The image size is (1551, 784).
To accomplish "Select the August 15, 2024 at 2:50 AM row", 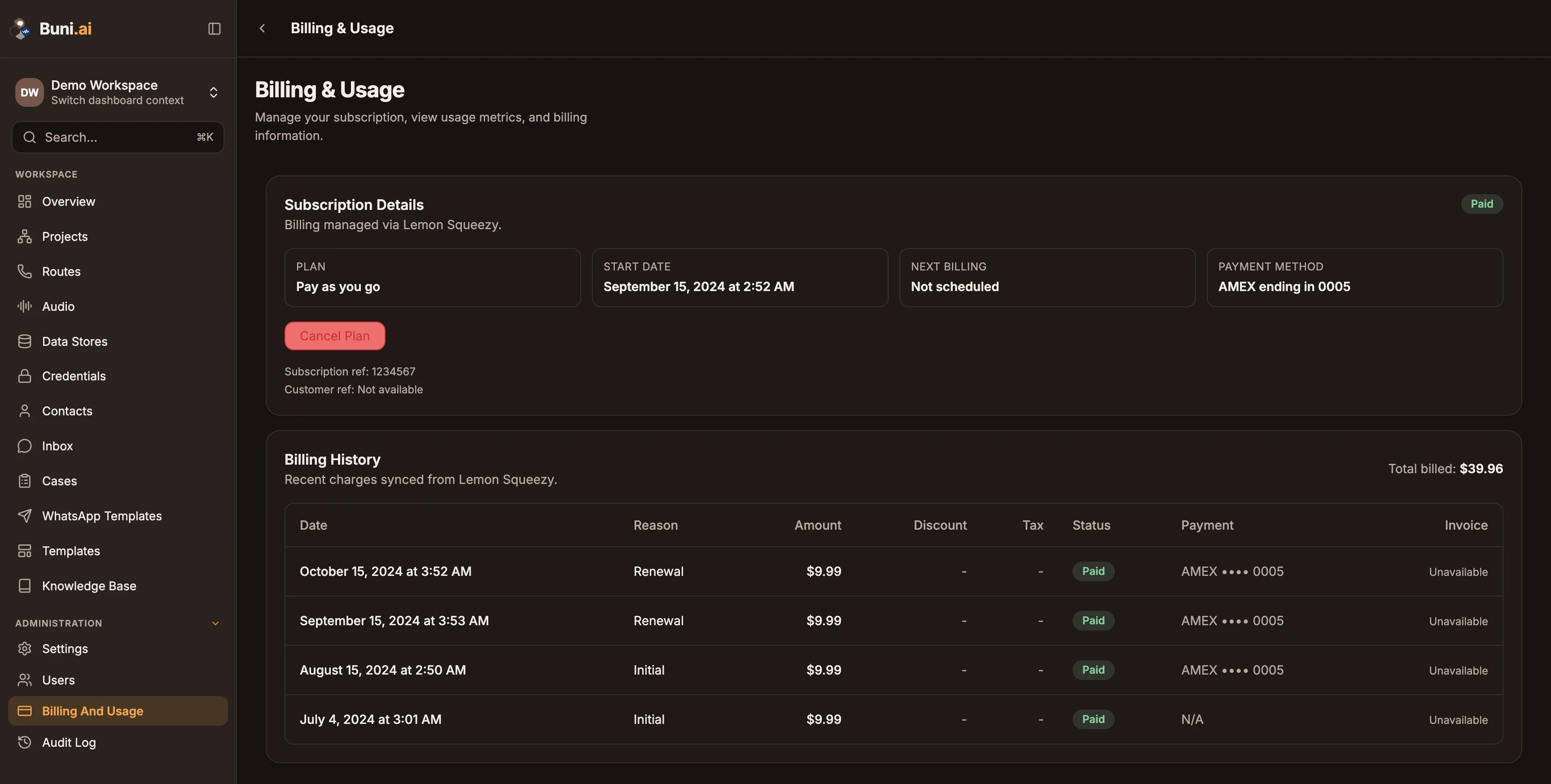I will (x=894, y=670).
